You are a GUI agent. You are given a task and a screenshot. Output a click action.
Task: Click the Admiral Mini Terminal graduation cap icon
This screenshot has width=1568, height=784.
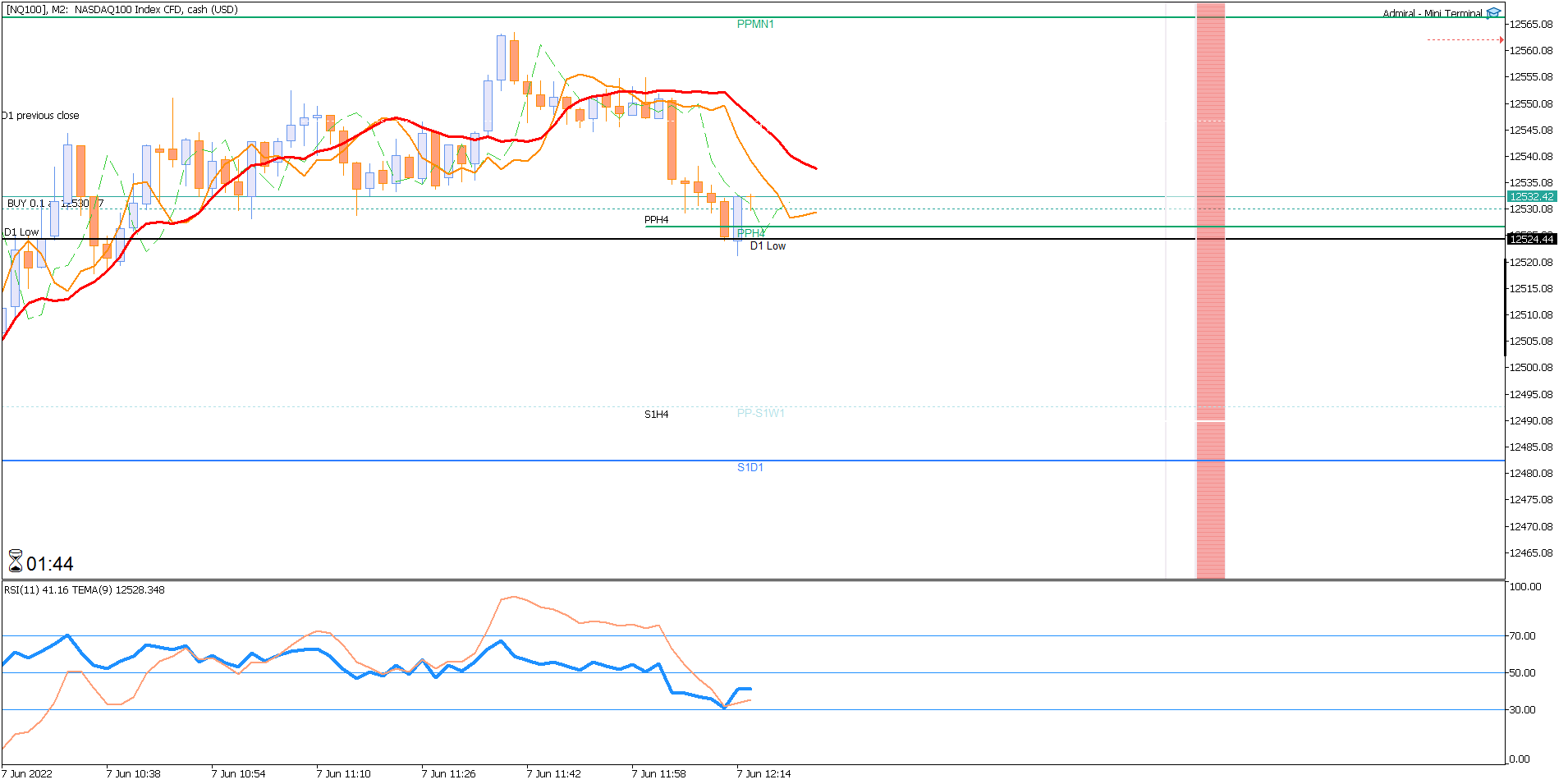[1493, 13]
